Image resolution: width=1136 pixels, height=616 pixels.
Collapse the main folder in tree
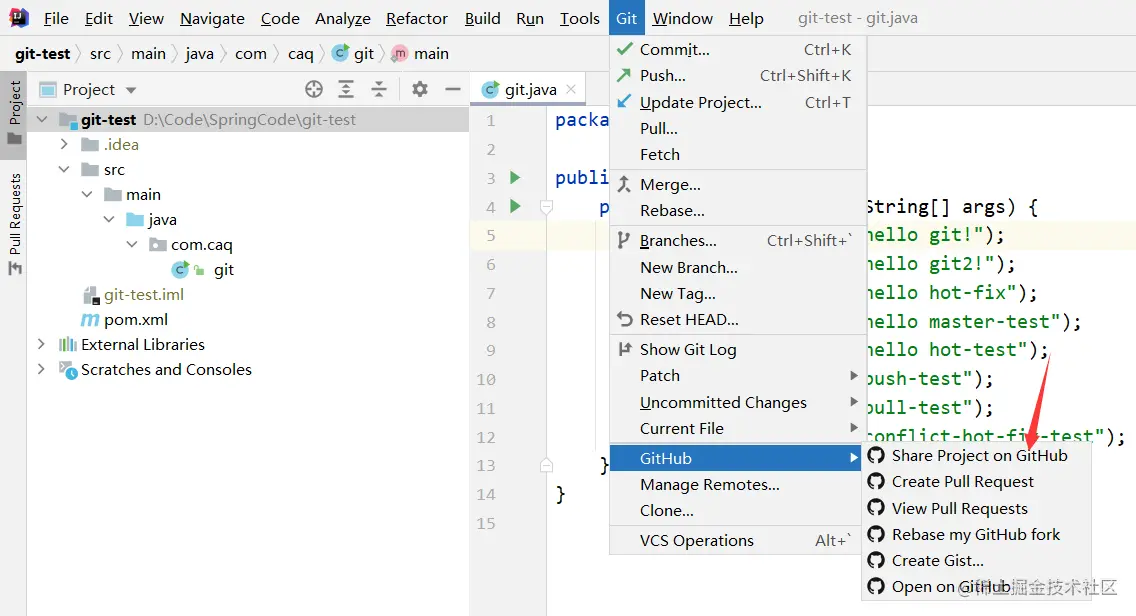87,194
